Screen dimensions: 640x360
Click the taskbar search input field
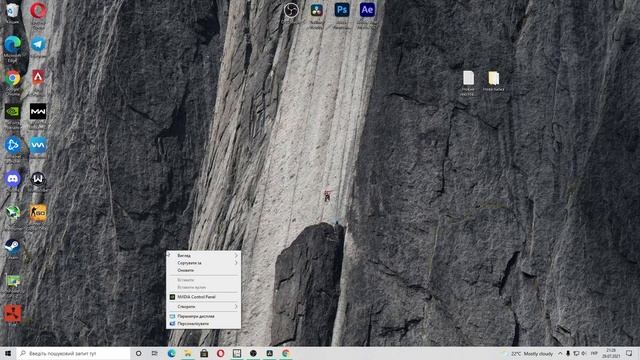[x=73, y=353]
